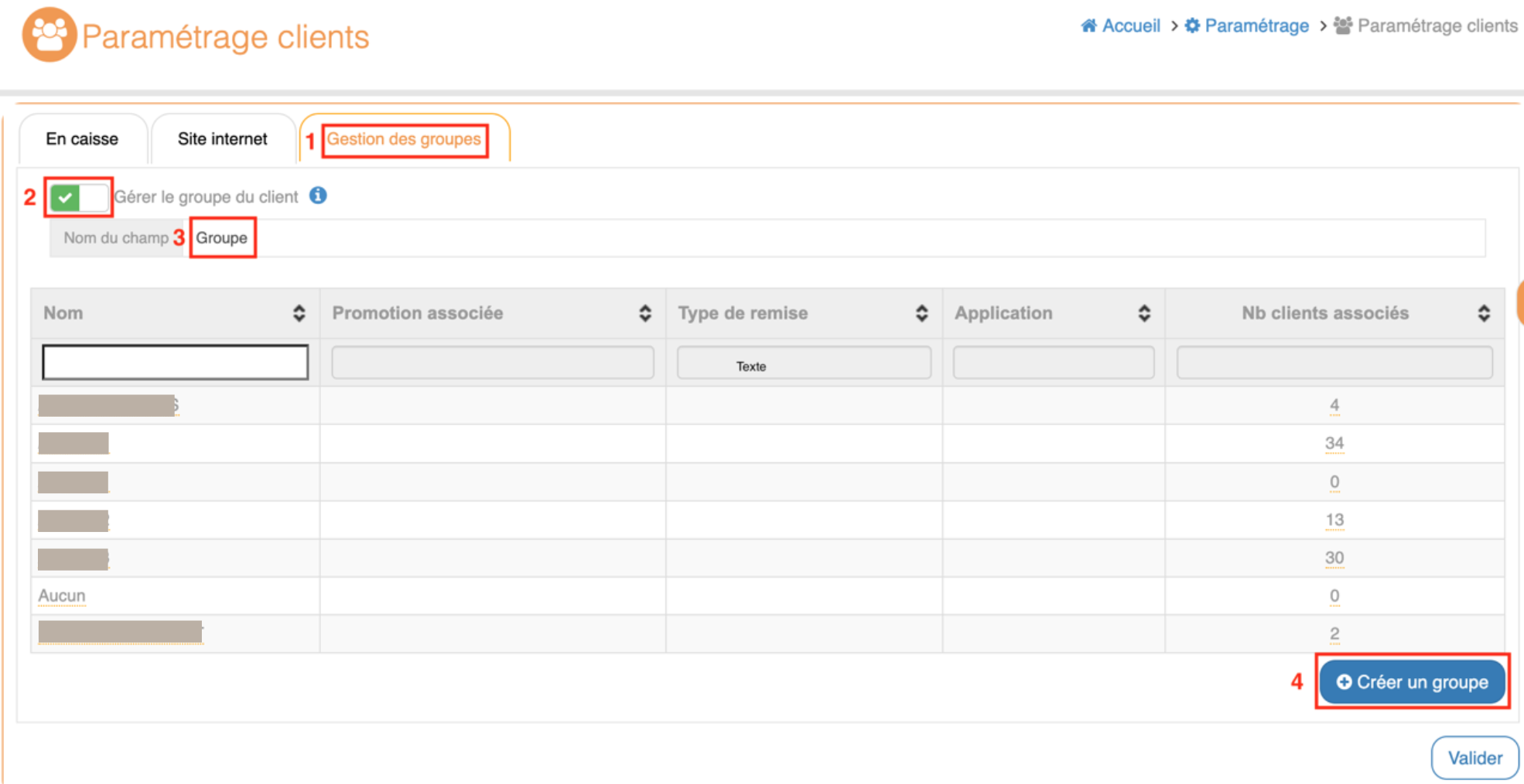Sort by Type de remise column
Viewport: 1524px width, 784px height.
pos(921,313)
